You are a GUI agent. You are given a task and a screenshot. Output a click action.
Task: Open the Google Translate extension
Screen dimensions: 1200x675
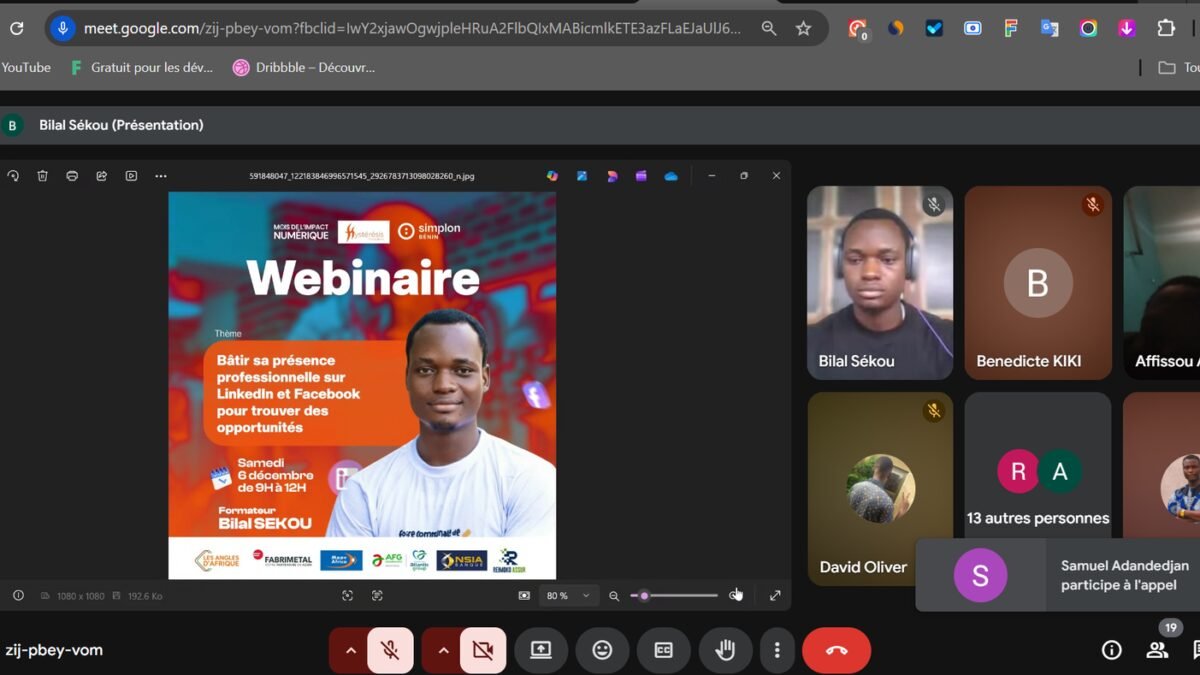pyautogui.click(x=1049, y=28)
